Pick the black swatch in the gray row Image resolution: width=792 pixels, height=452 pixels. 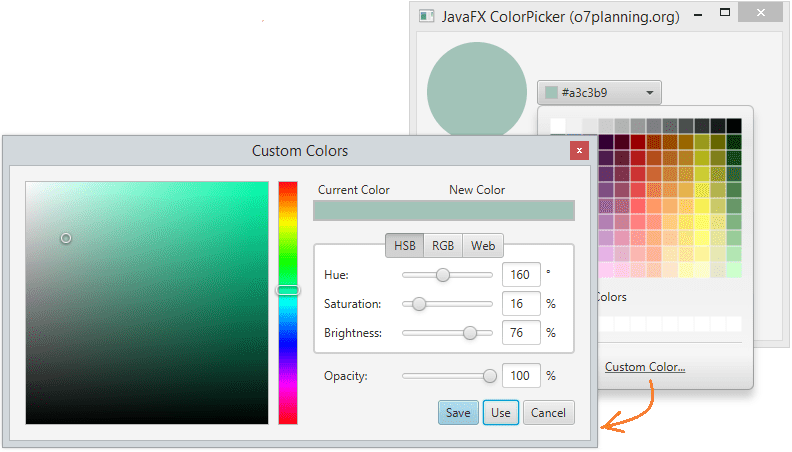(x=734, y=126)
